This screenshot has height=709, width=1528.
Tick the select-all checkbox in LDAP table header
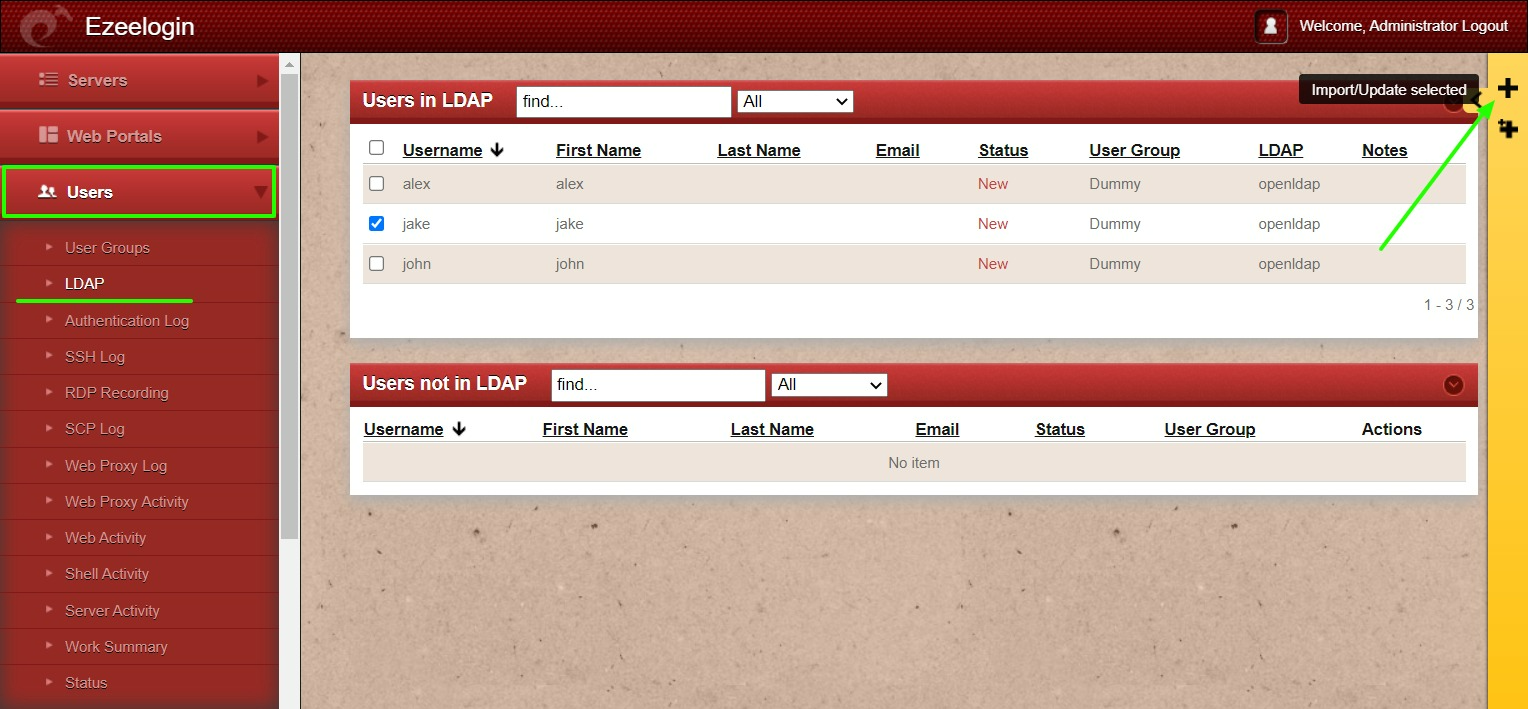pos(376,148)
